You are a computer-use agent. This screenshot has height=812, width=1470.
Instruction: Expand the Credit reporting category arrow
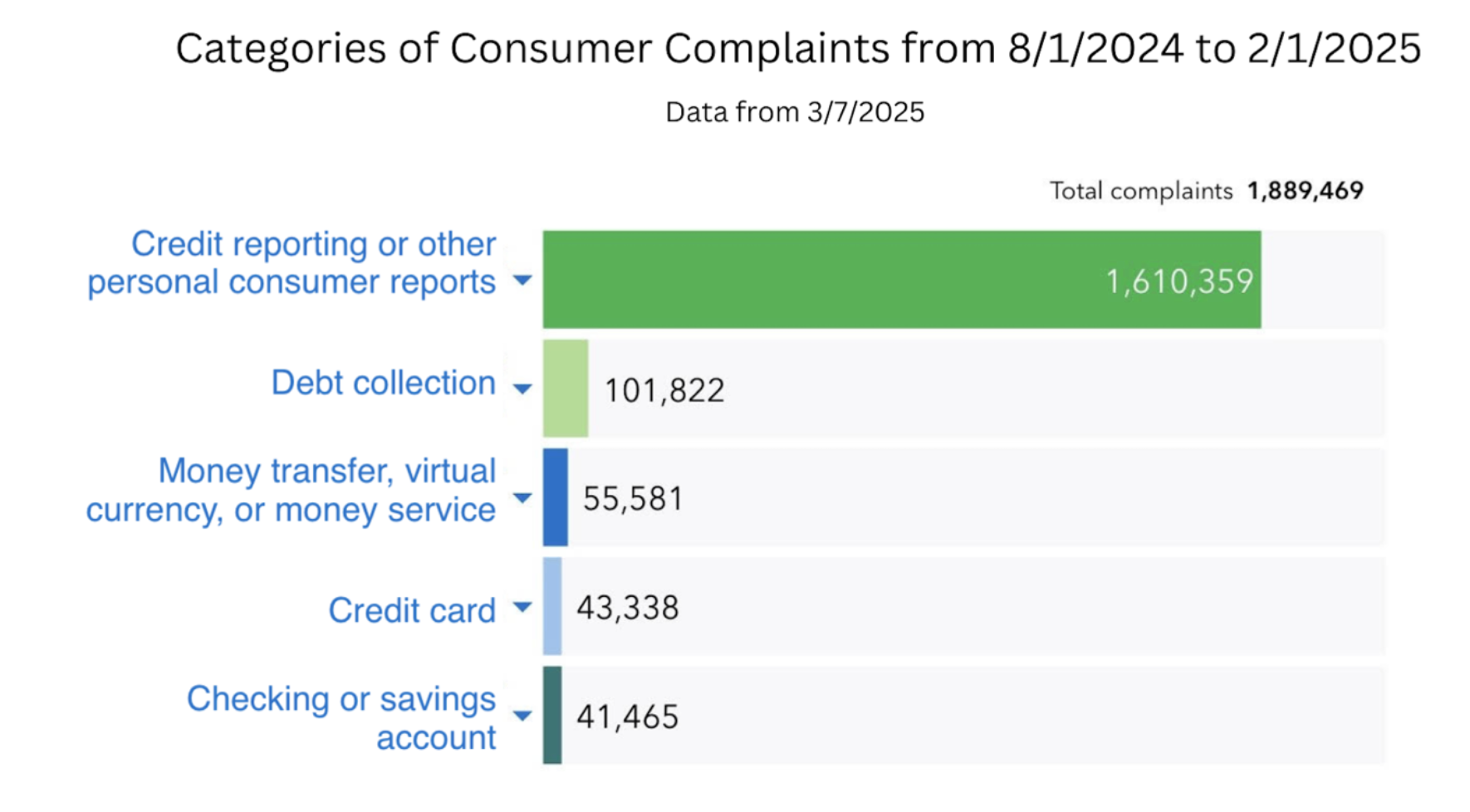click(522, 281)
